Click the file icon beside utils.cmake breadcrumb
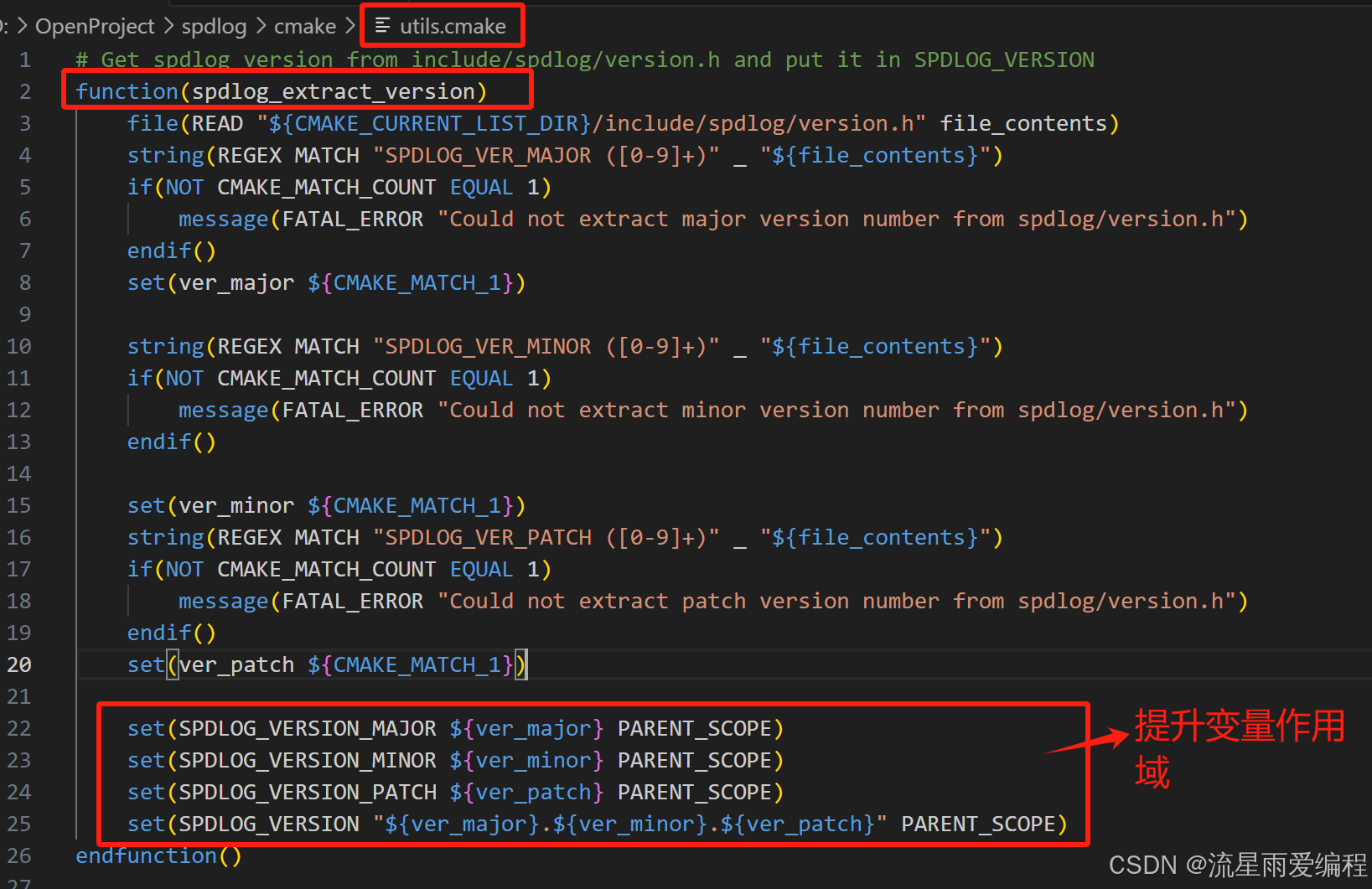 pos(383,25)
